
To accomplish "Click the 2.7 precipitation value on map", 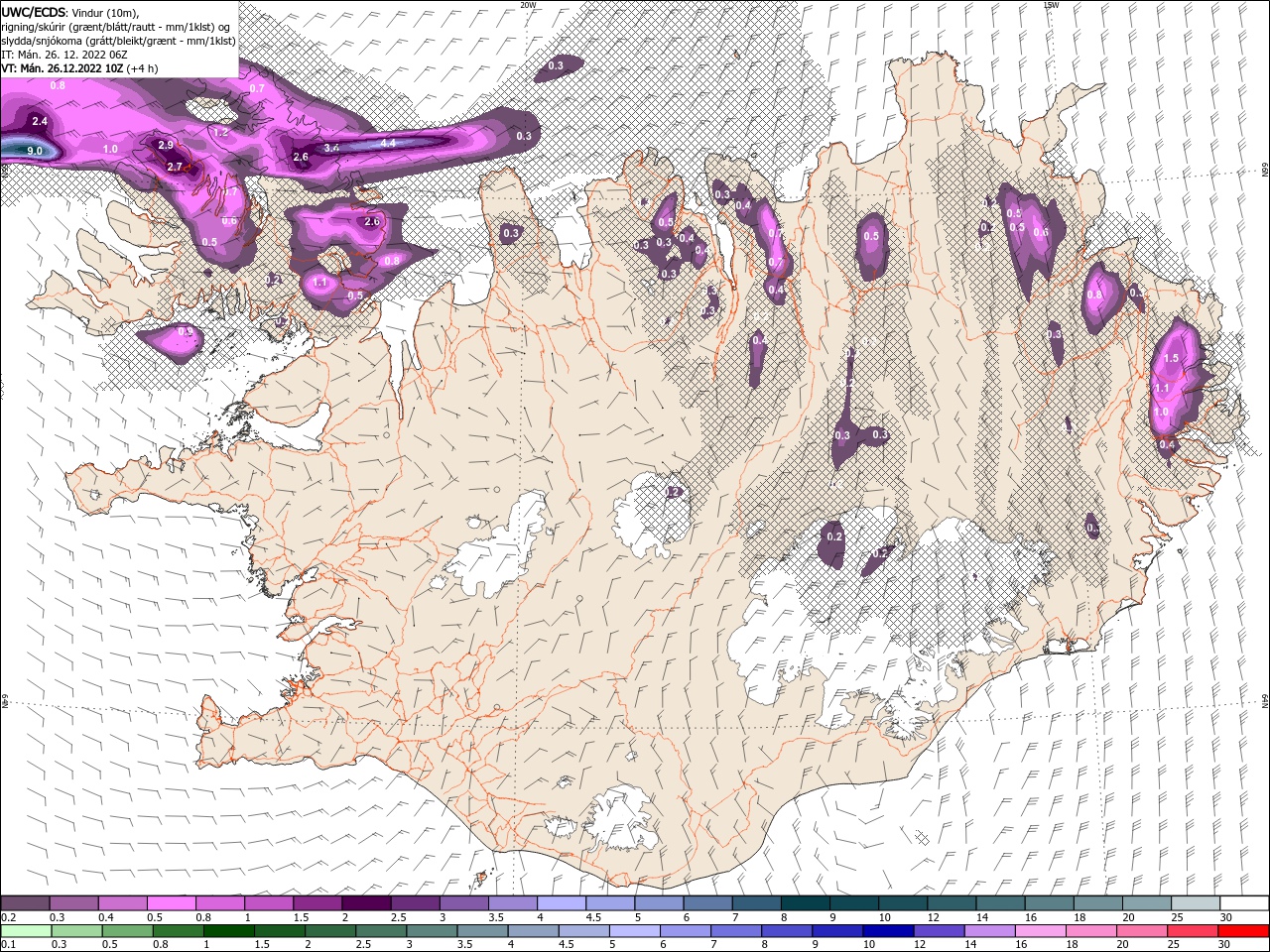I will pos(175,168).
